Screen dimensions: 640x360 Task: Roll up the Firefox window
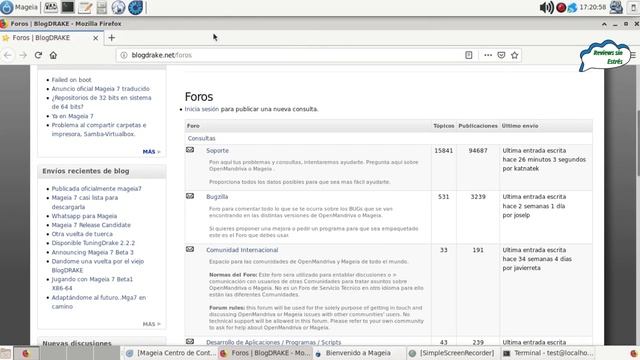click(x=604, y=24)
